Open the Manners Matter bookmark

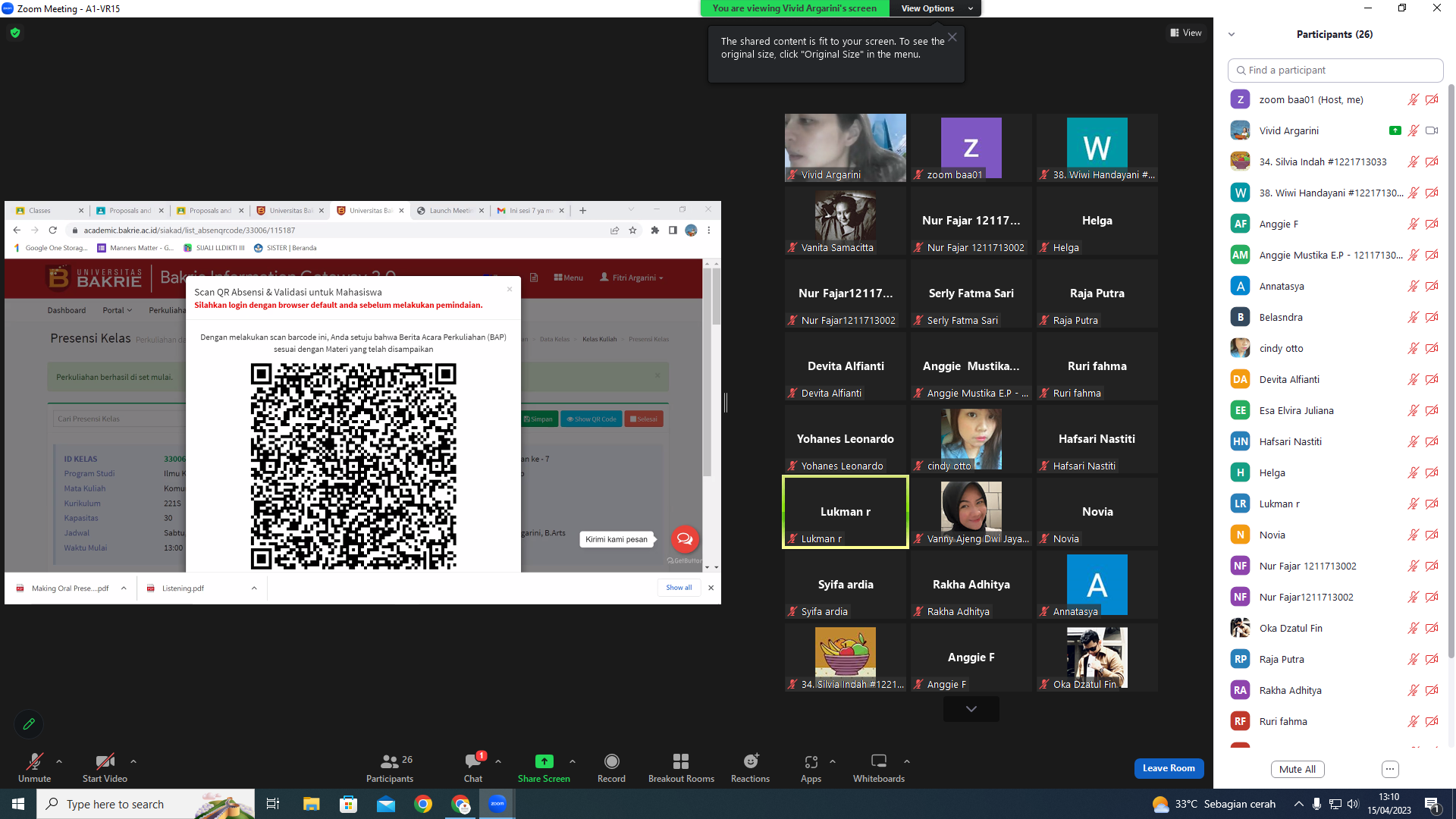point(136,248)
